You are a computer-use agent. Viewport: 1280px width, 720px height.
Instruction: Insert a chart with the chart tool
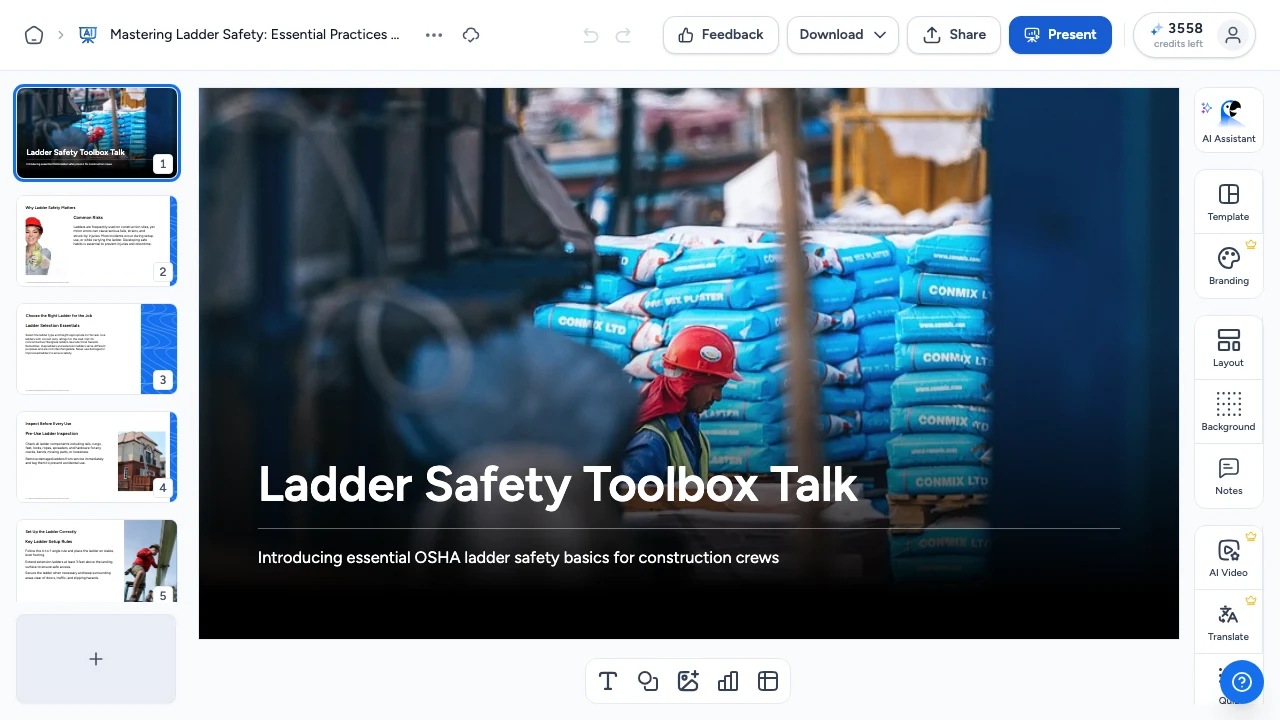(728, 681)
